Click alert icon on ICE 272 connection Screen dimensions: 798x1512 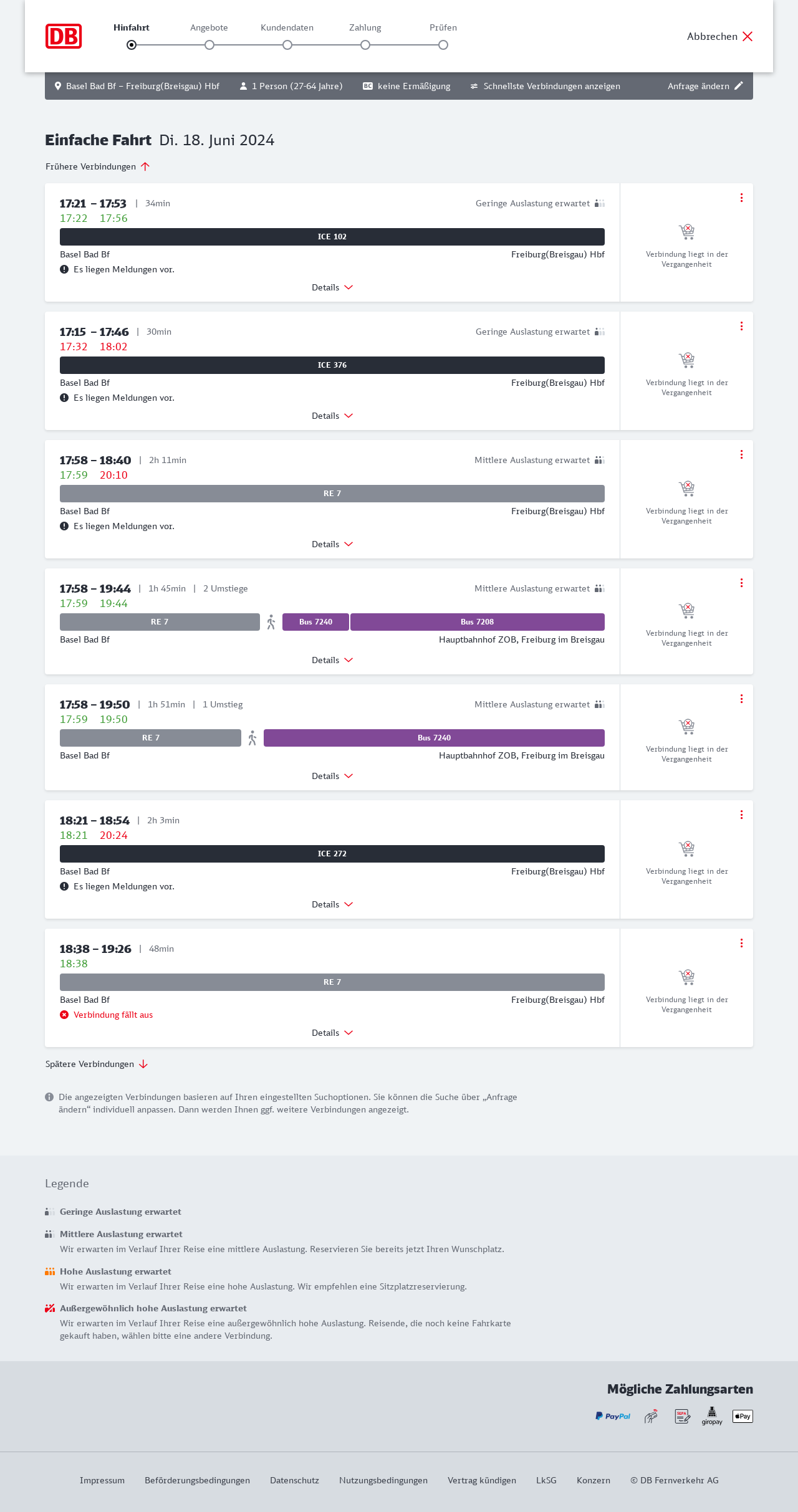(x=64, y=886)
